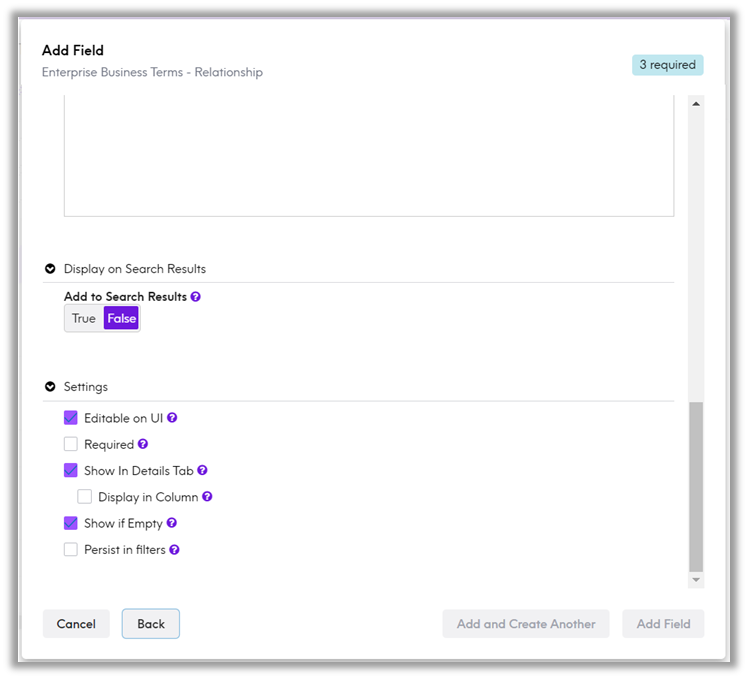This screenshot has height=679, width=748.
Task: Click help icon for Display in Column
Action: tap(208, 496)
